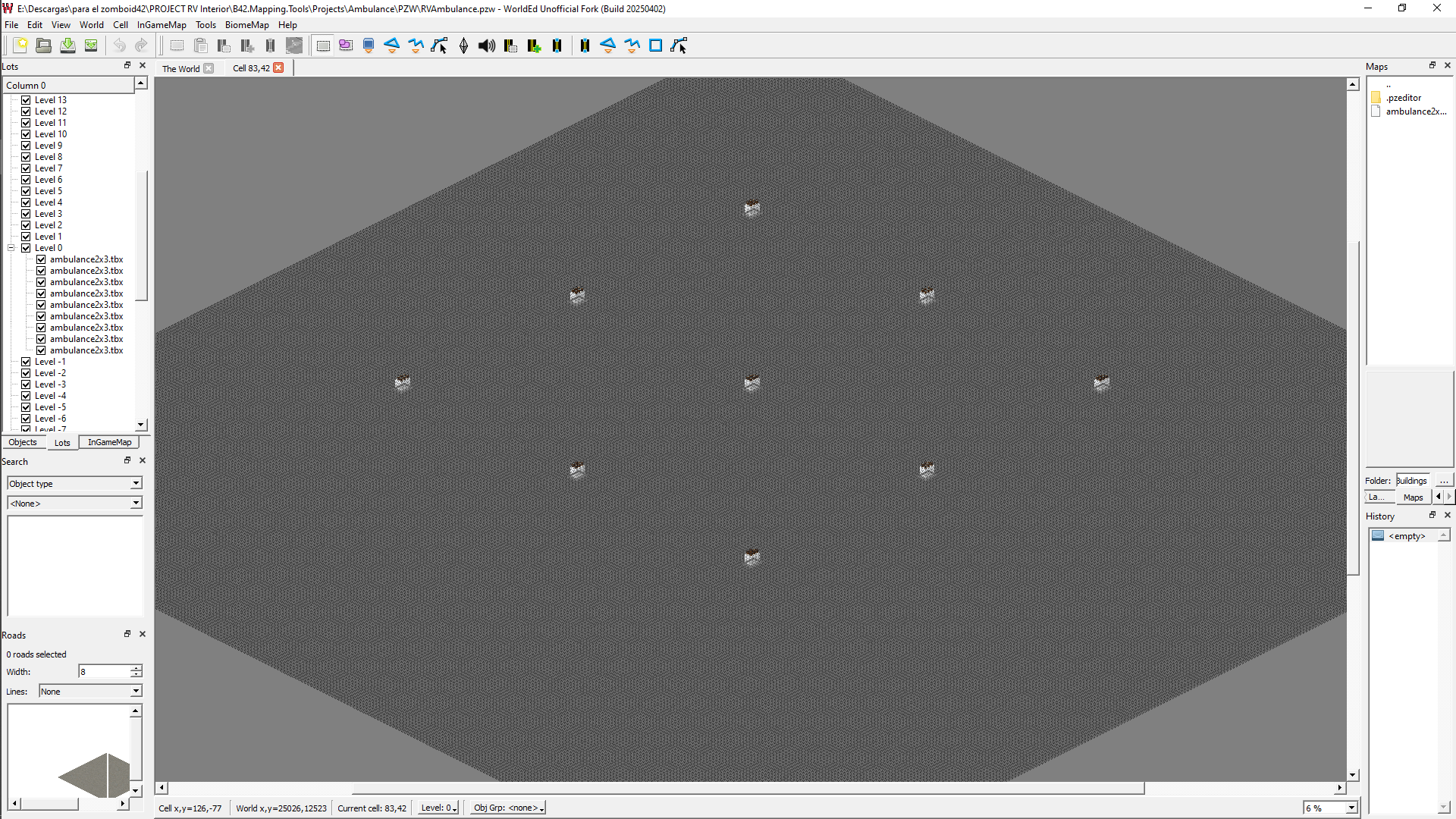Uncheck the Level 13 checkbox
Image resolution: width=1456 pixels, height=819 pixels.
tap(26, 100)
